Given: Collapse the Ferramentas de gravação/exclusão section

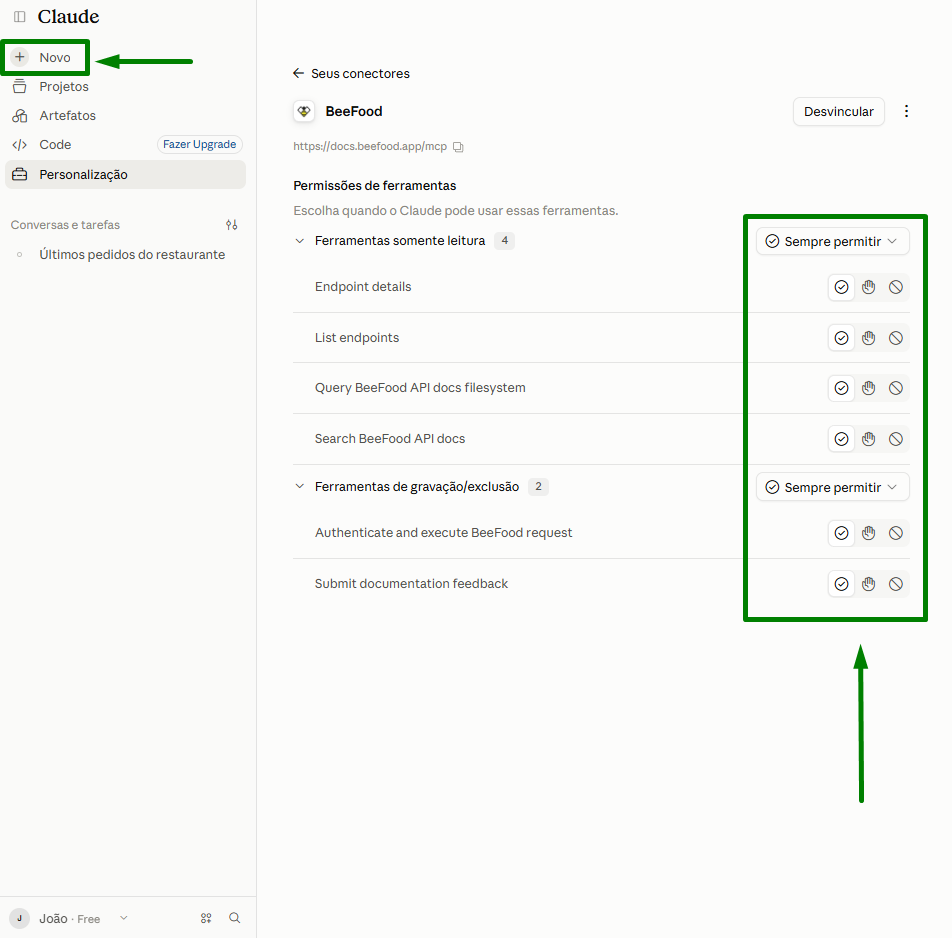Looking at the screenshot, I should pos(299,486).
